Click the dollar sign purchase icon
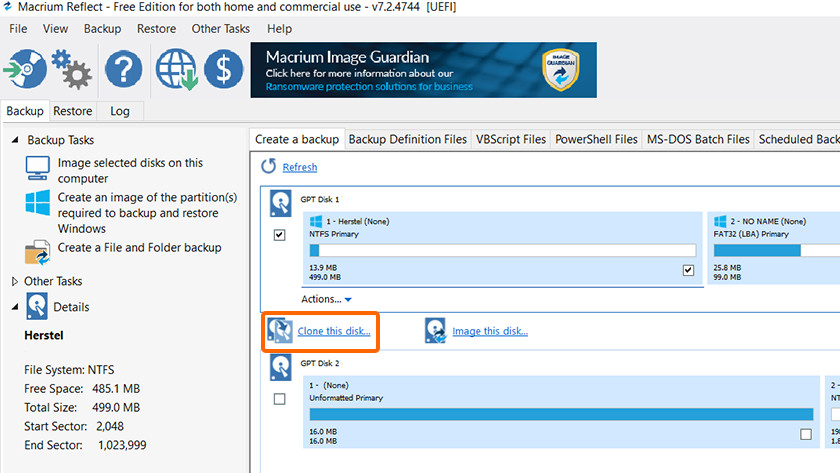 (x=223, y=69)
